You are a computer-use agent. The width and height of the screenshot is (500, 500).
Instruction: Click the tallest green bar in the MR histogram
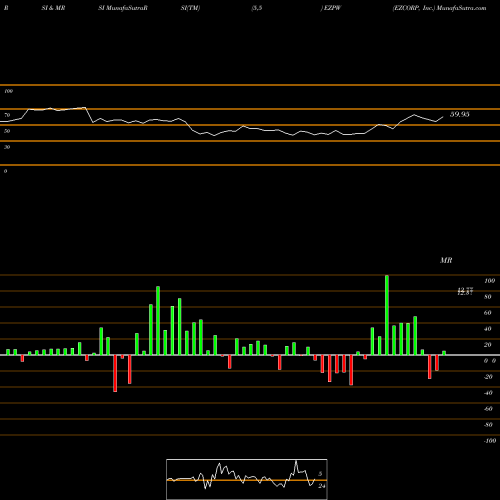pos(387,315)
